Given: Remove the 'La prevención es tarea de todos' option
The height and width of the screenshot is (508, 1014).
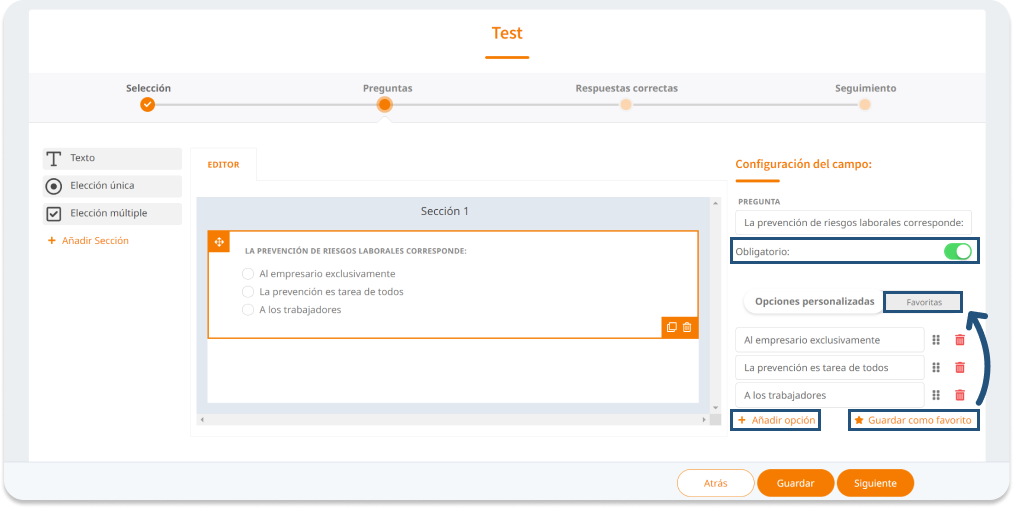Looking at the screenshot, I should (x=960, y=368).
